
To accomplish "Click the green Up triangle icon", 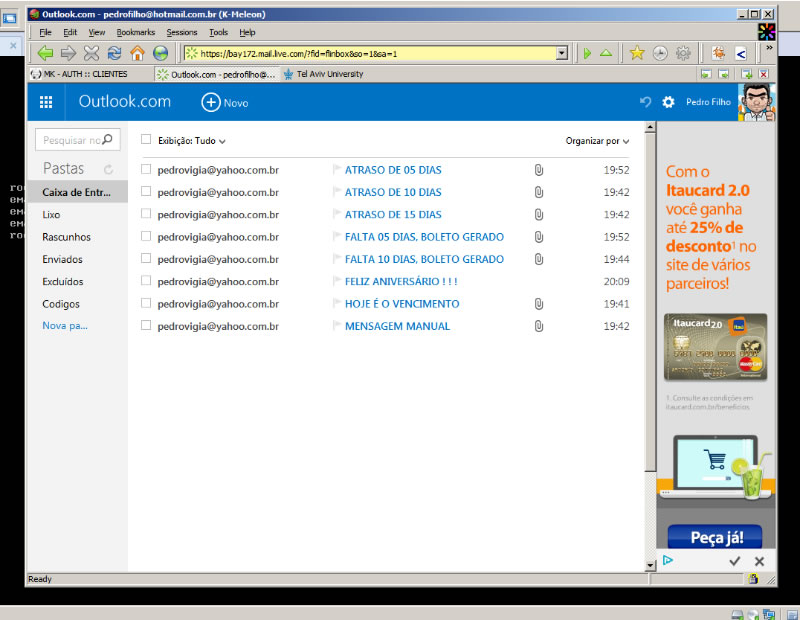I will (606, 53).
